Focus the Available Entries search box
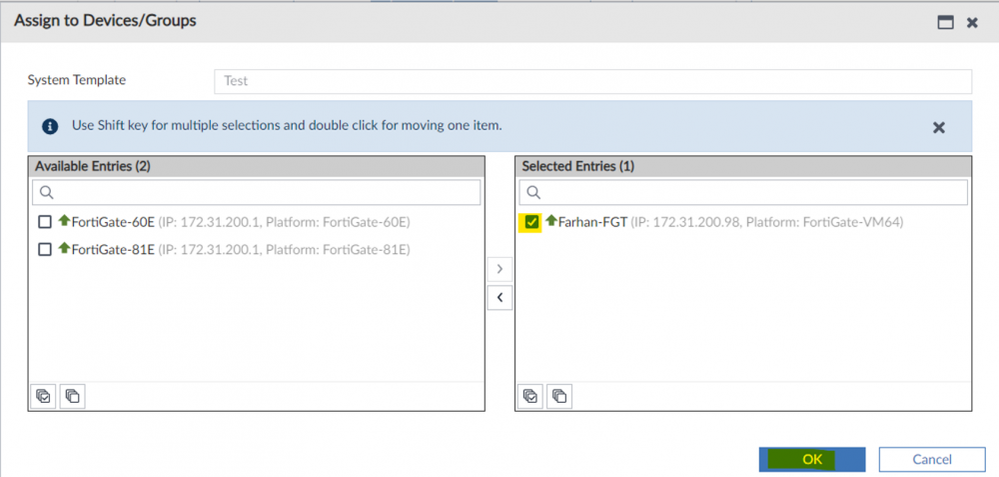Image resolution: width=999 pixels, height=477 pixels. click(x=265, y=192)
